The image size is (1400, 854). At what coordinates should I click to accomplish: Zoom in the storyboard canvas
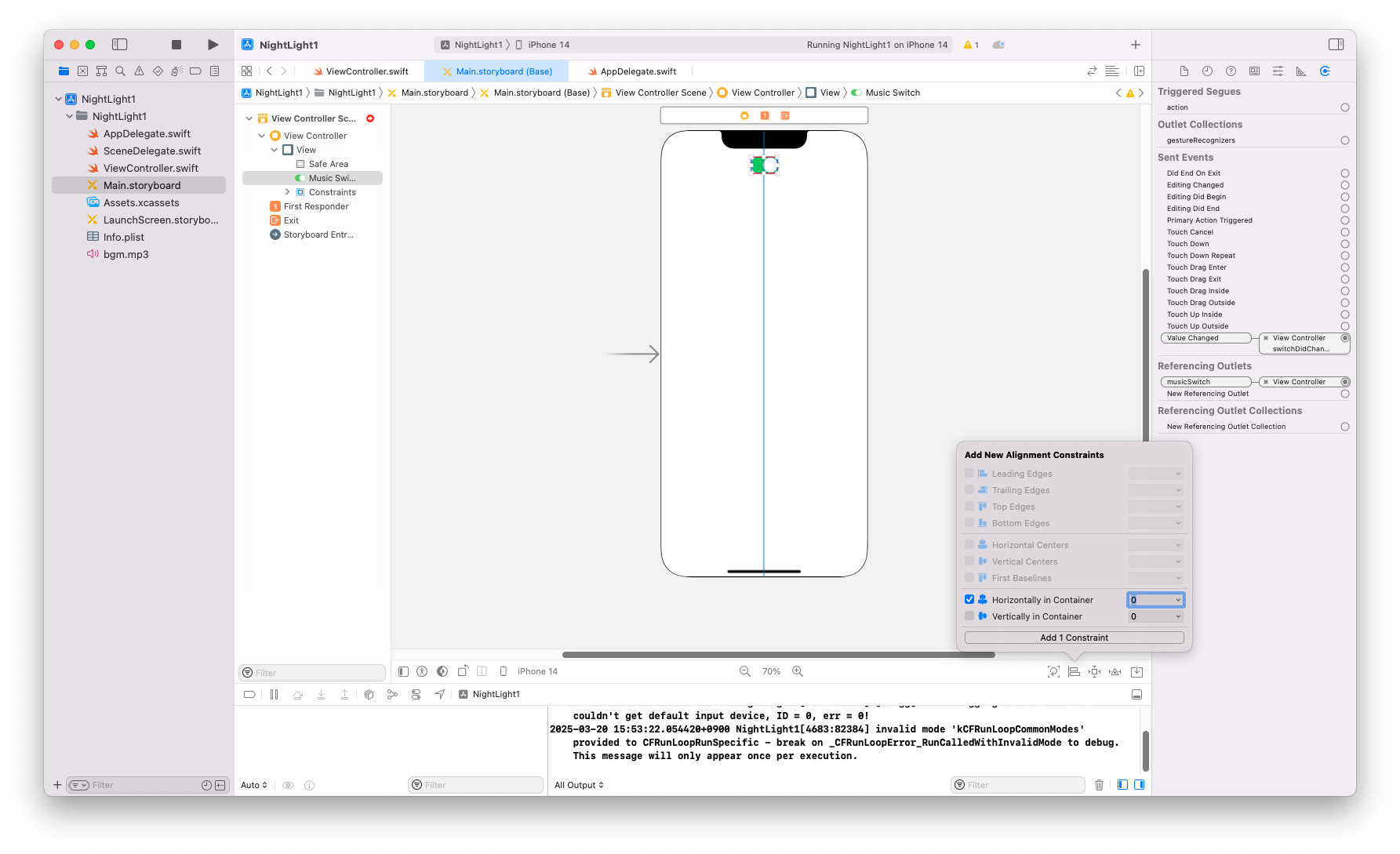click(798, 671)
